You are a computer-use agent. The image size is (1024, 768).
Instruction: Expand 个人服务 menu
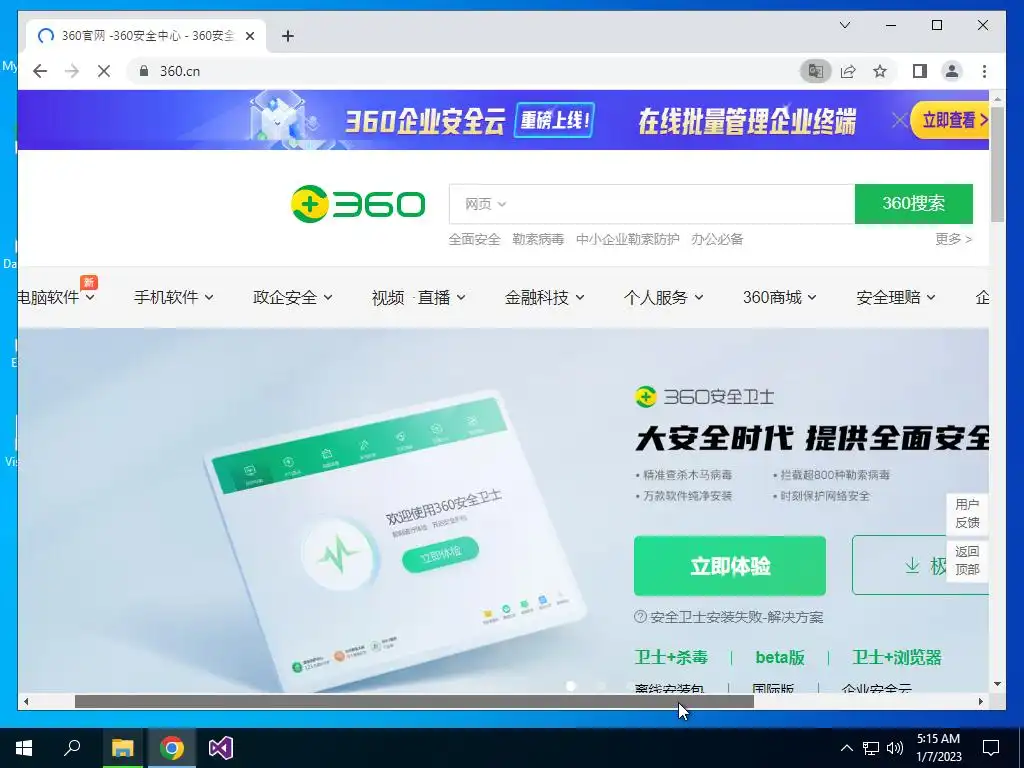click(x=664, y=297)
